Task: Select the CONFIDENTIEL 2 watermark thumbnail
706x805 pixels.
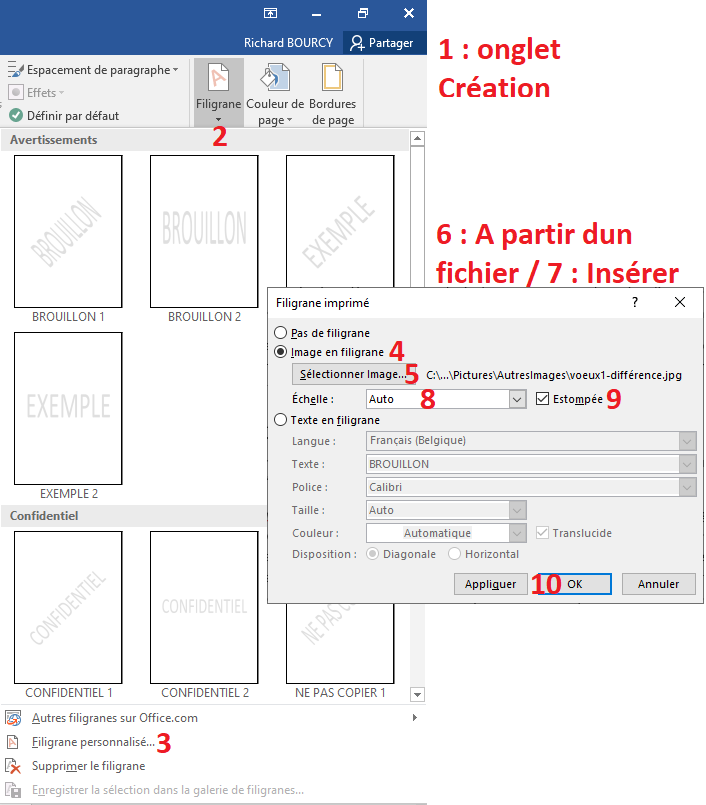Action: coord(204,607)
